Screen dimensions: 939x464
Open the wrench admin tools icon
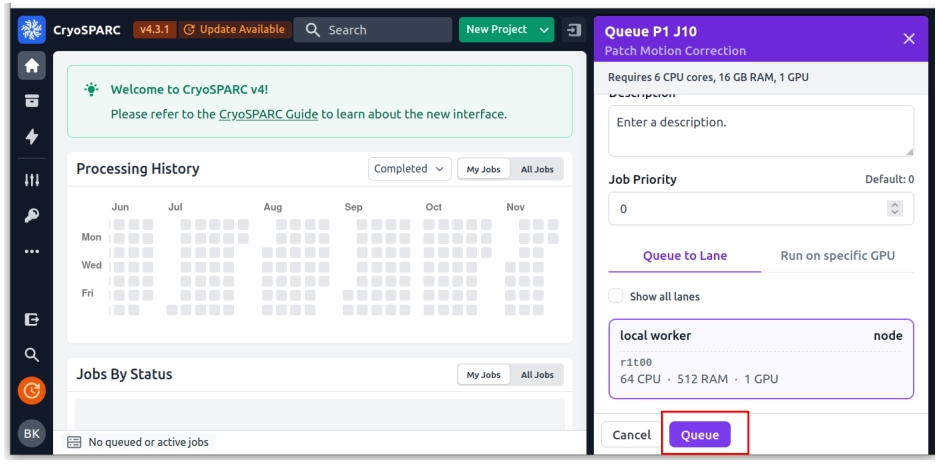tap(31, 215)
